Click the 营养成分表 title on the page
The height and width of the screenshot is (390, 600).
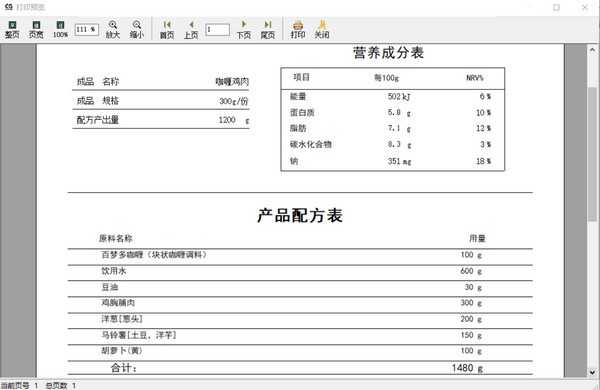(388, 53)
